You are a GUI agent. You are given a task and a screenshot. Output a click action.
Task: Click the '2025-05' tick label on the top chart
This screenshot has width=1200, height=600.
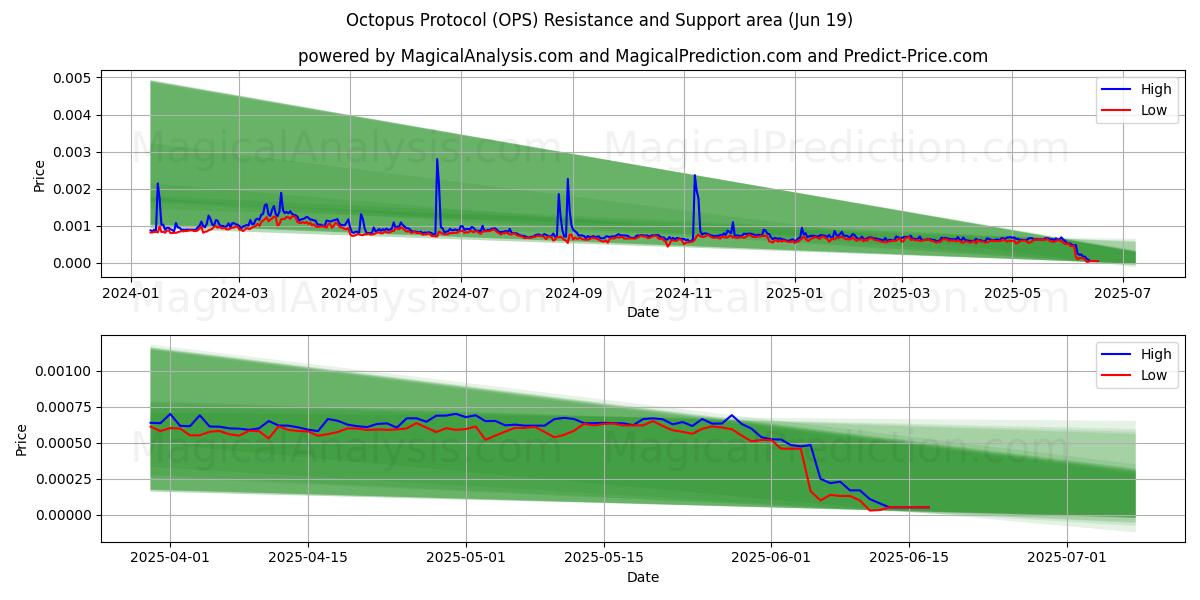(x=1013, y=294)
